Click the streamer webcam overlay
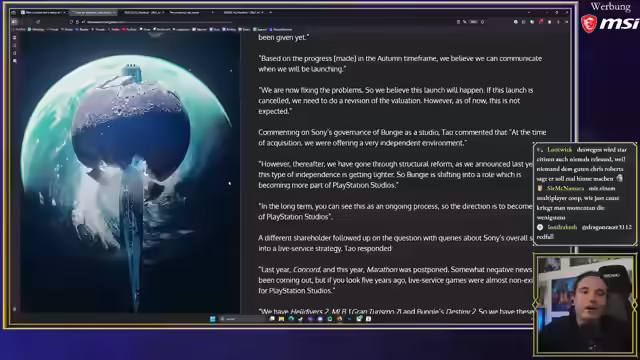 point(584,304)
